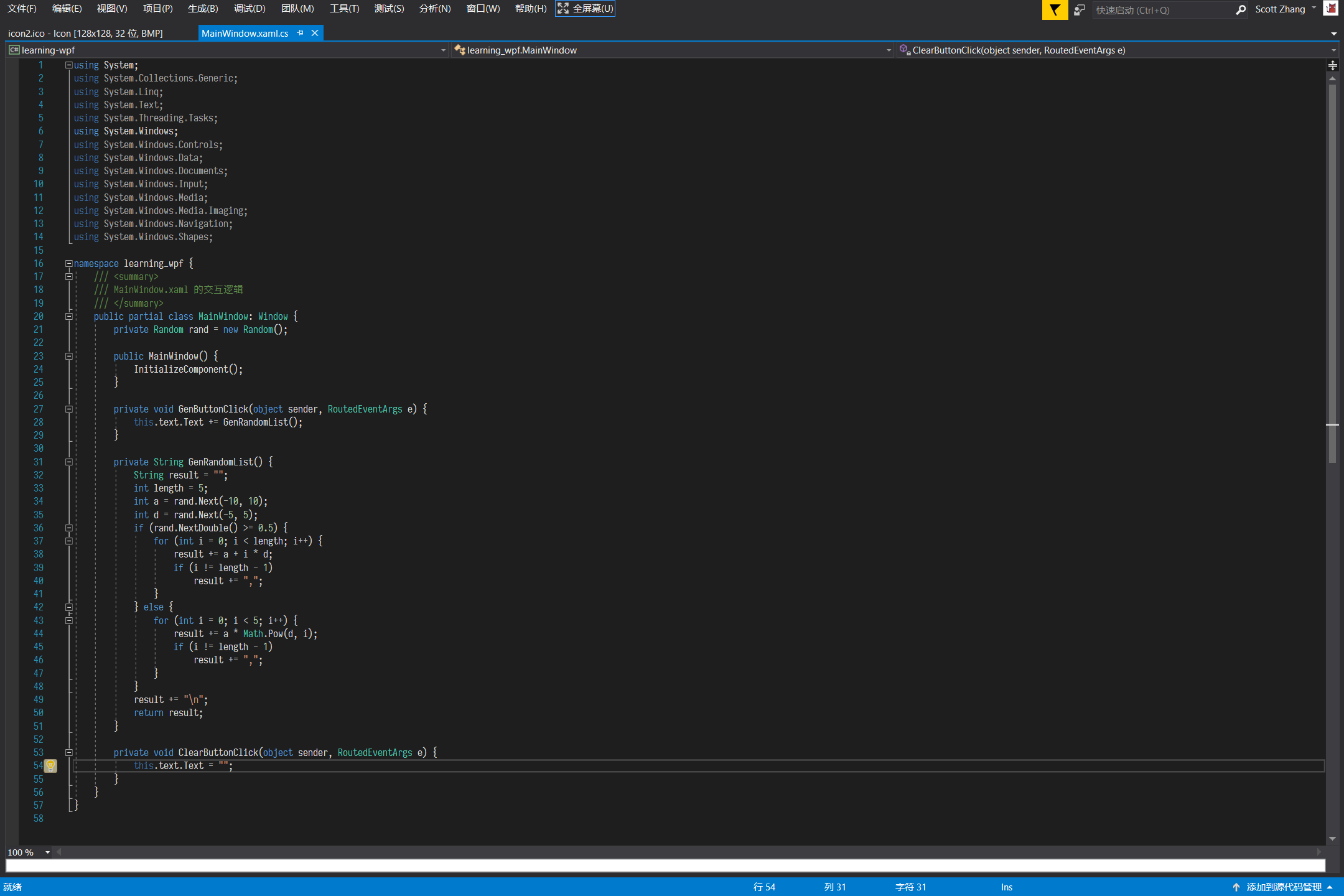Click the yellow notifications flag icon

pos(1055,10)
